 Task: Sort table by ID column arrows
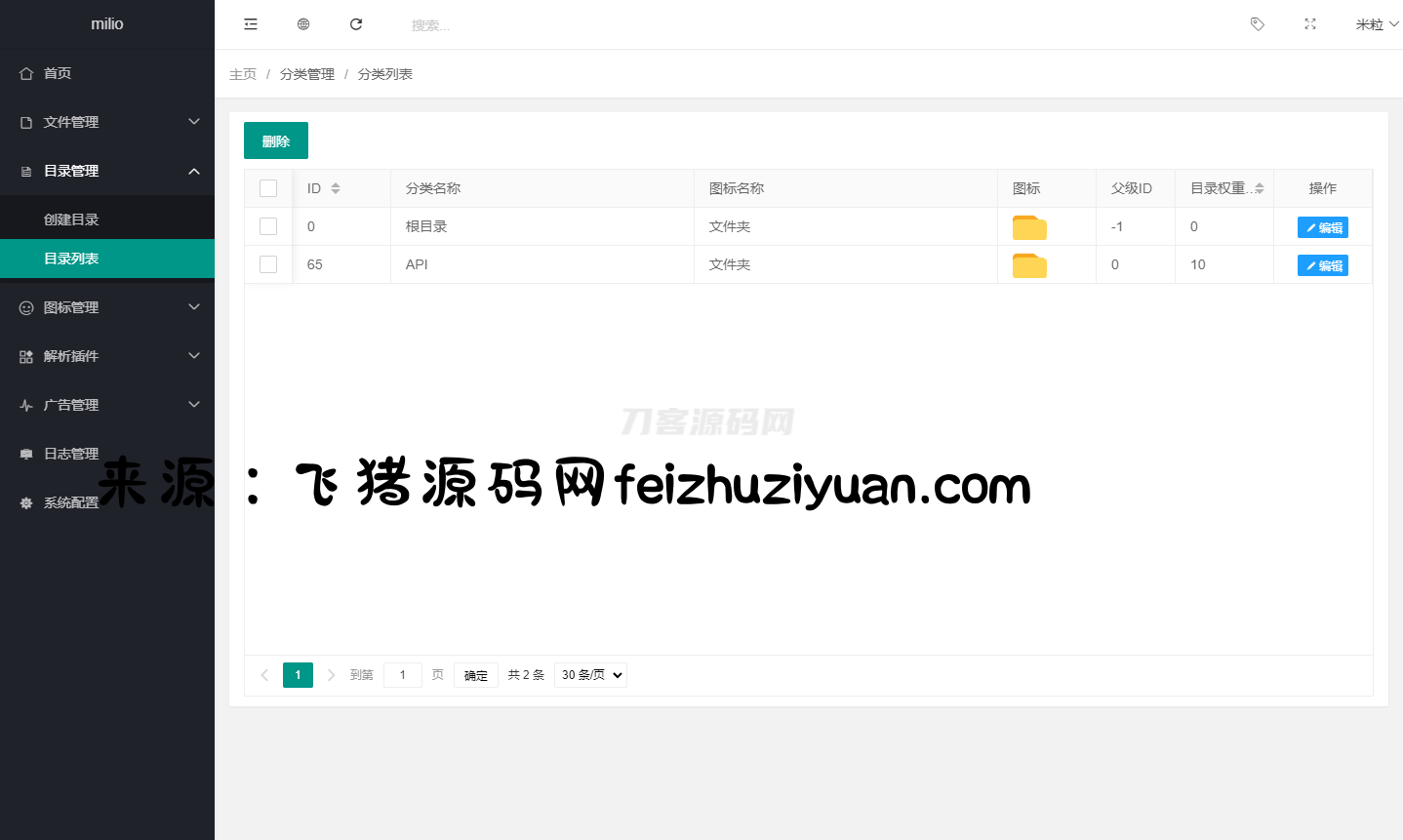336,188
